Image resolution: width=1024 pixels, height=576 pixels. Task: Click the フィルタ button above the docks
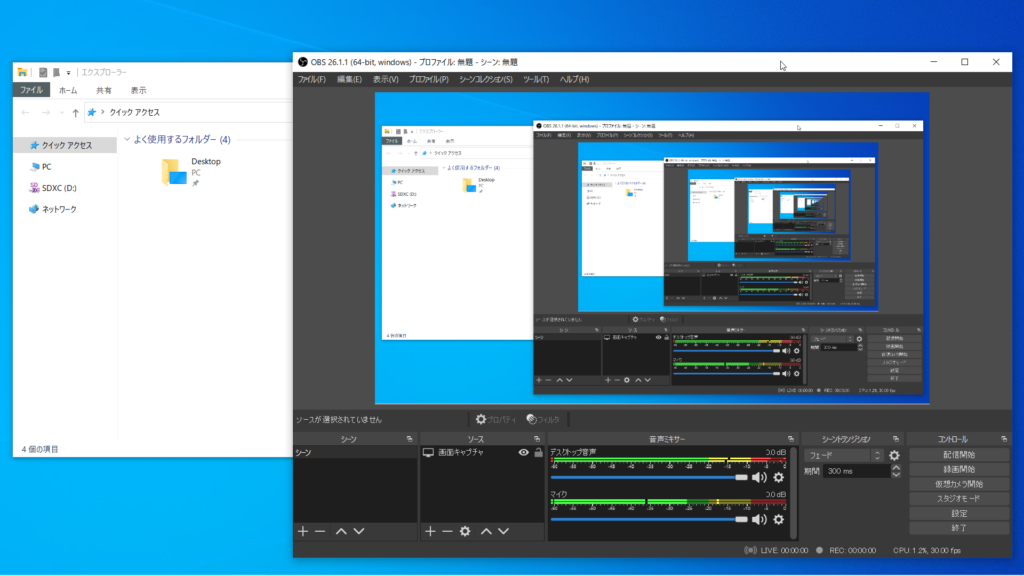pos(543,419)
